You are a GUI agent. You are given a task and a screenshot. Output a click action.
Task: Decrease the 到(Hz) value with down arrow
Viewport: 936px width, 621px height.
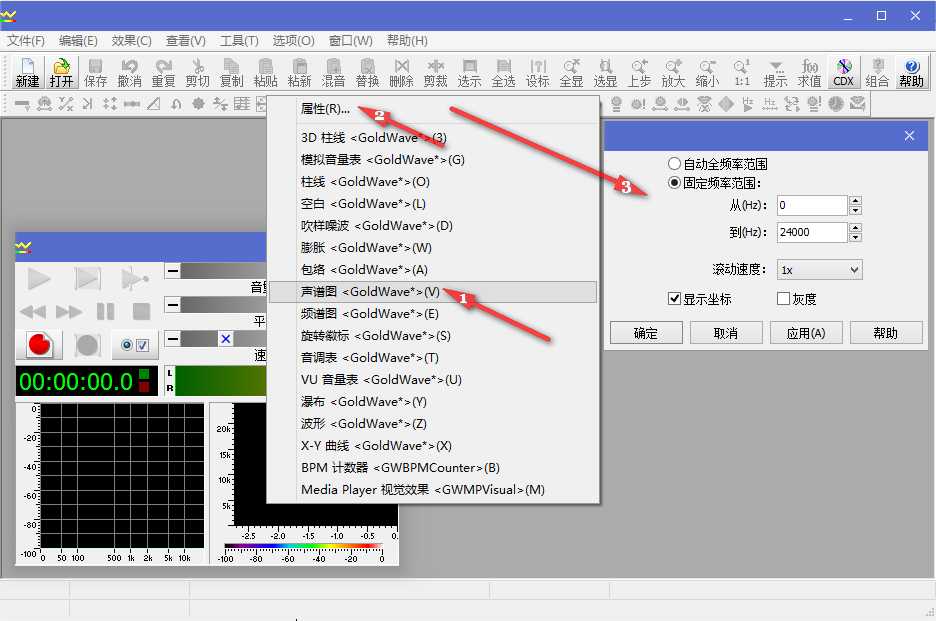[855, 237]
